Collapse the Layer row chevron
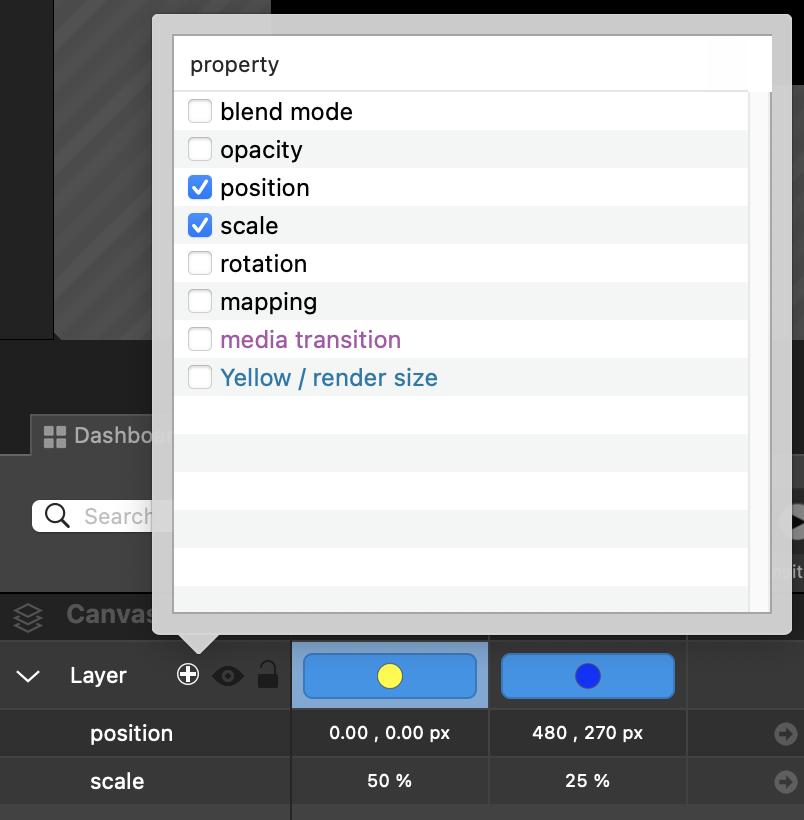This screenshot has height=820, width=804. click(28, 676)
